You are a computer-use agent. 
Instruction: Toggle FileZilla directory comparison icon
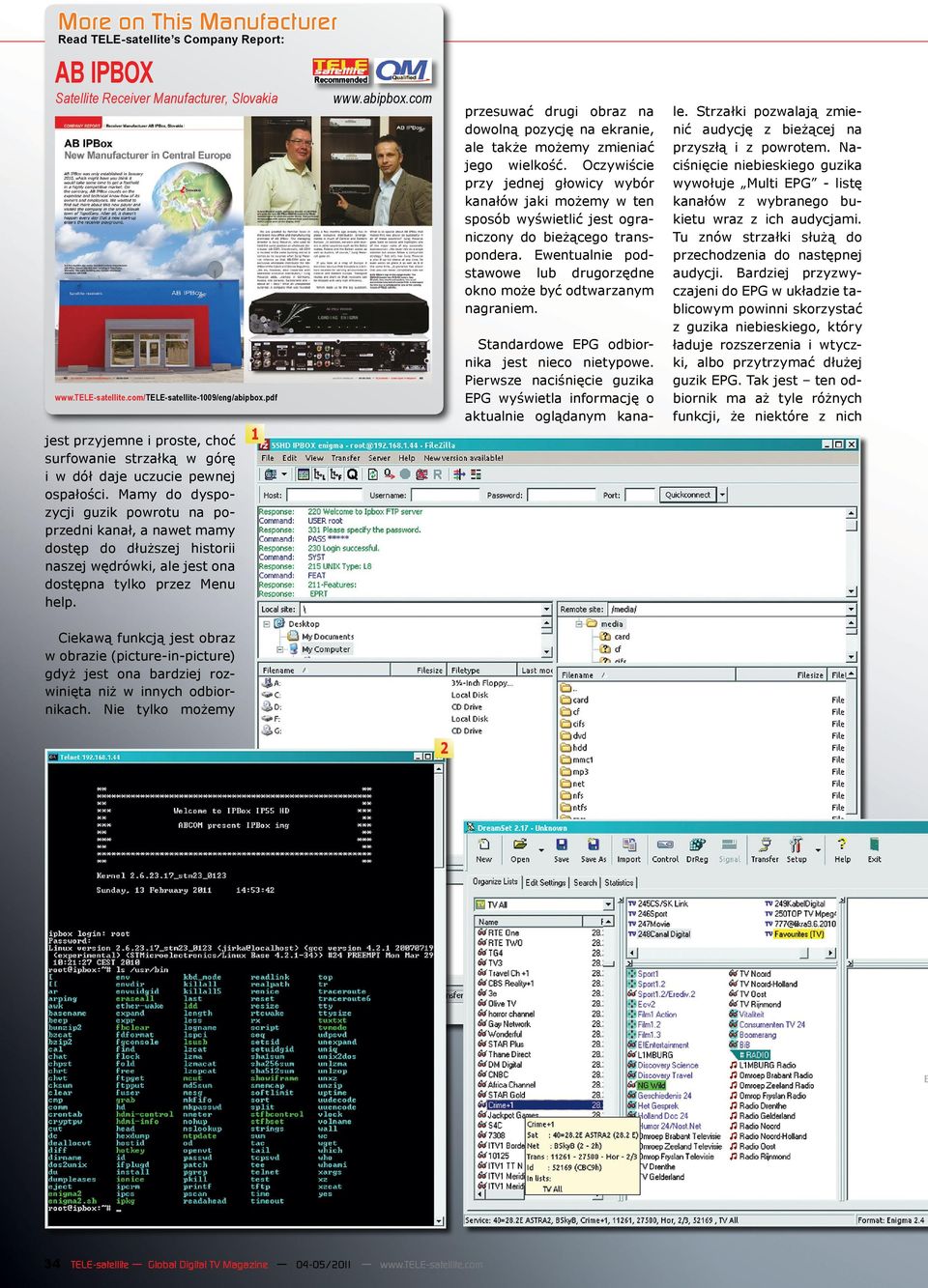[x=476, y=474]
